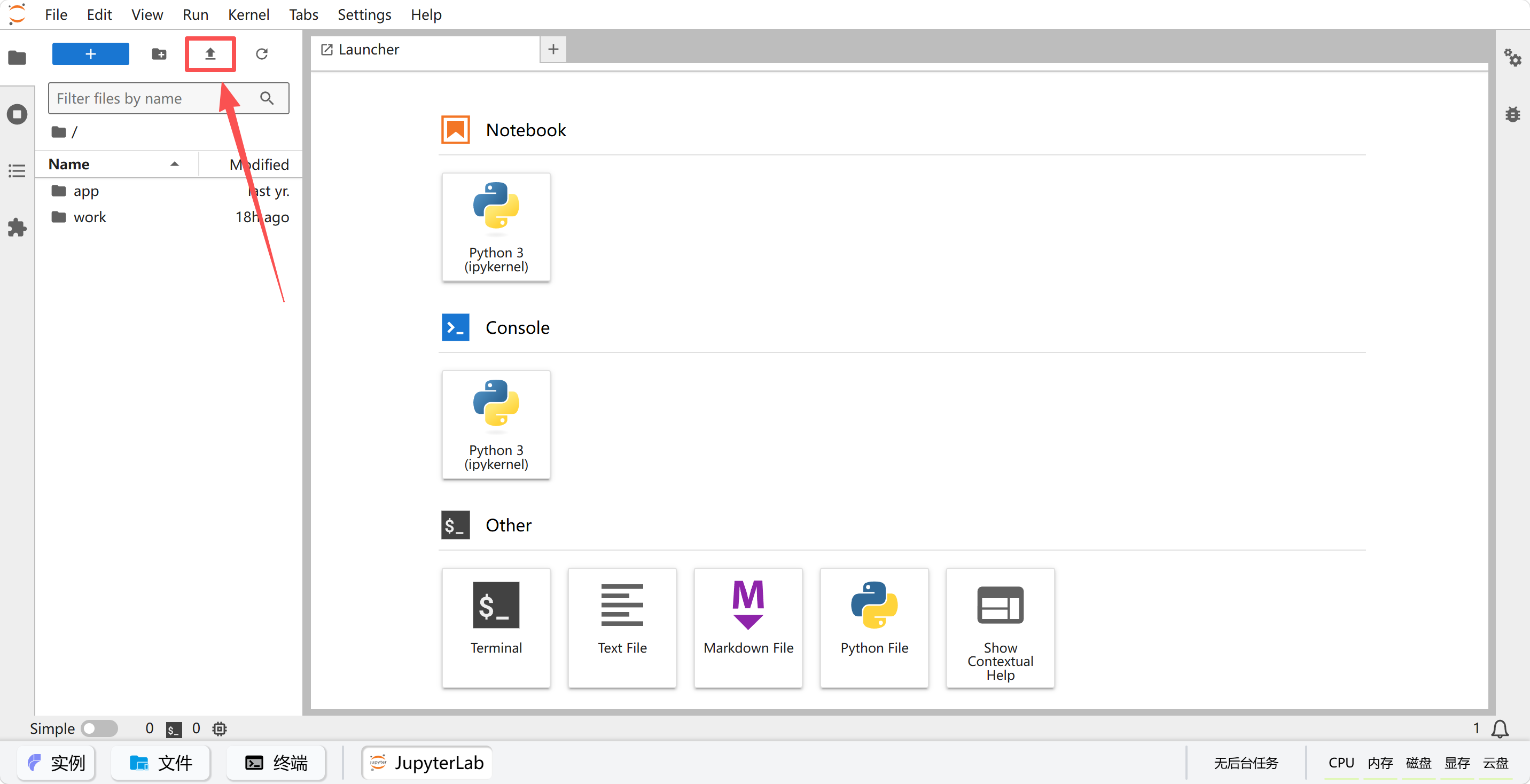Screen dimensions: 1530x784
Task: Sort files by Name column
Action: tap(116, 164)
